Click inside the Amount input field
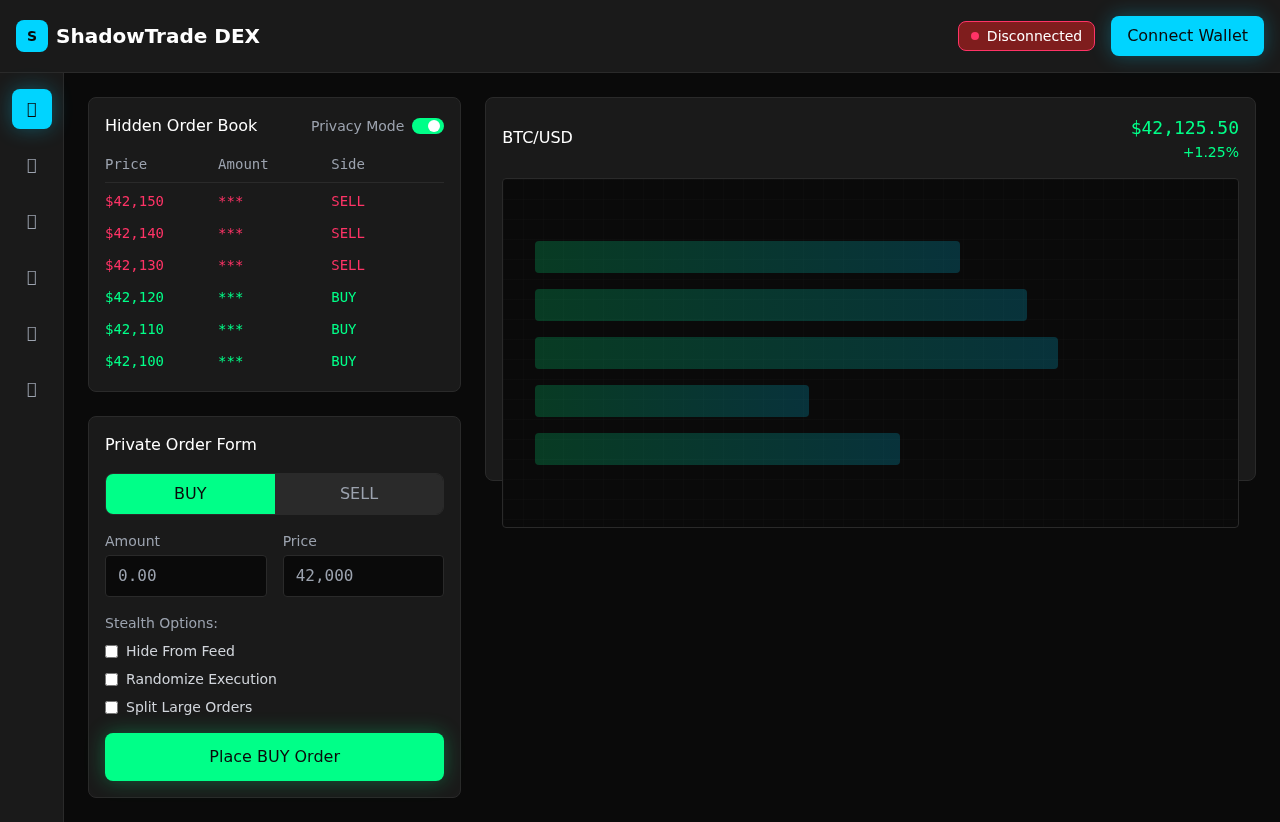 click(x=185, y=576)
